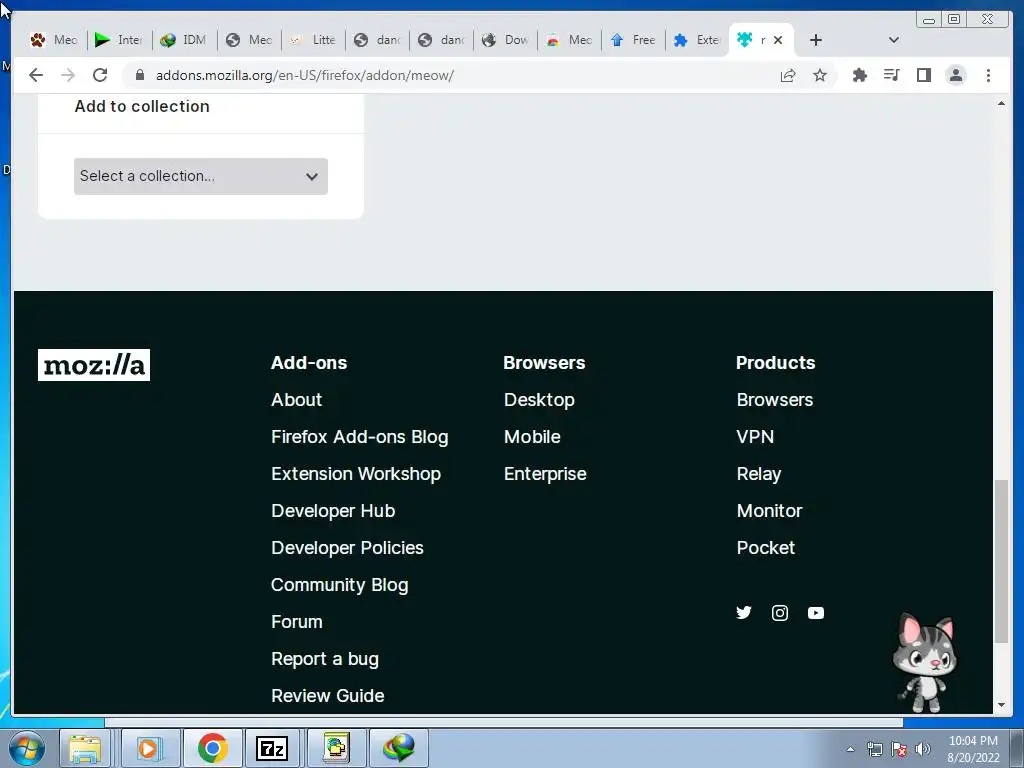Open the network tray icon
1024x768 pixels.
[874, 749]
